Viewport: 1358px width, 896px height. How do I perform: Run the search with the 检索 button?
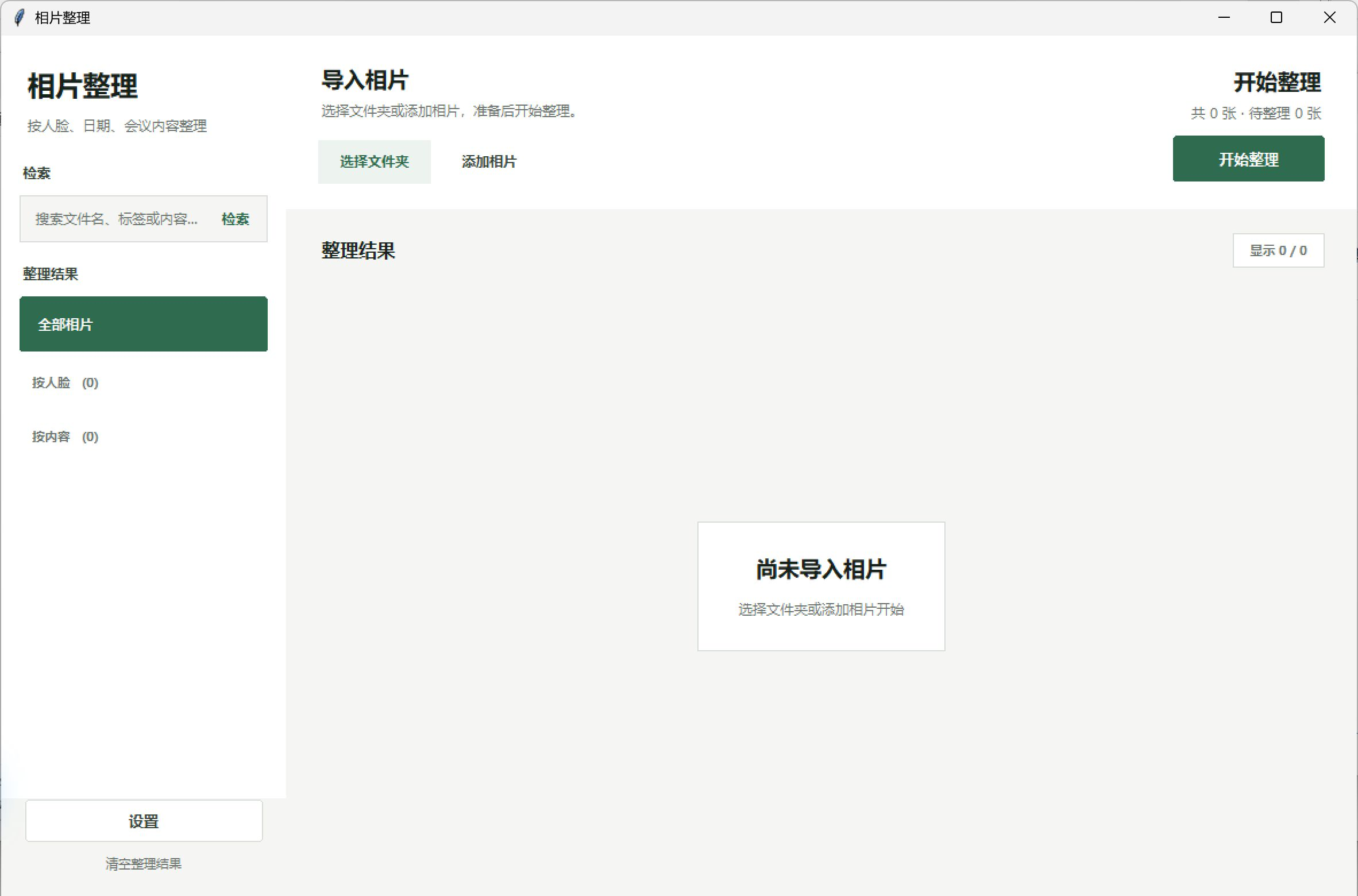236,219
